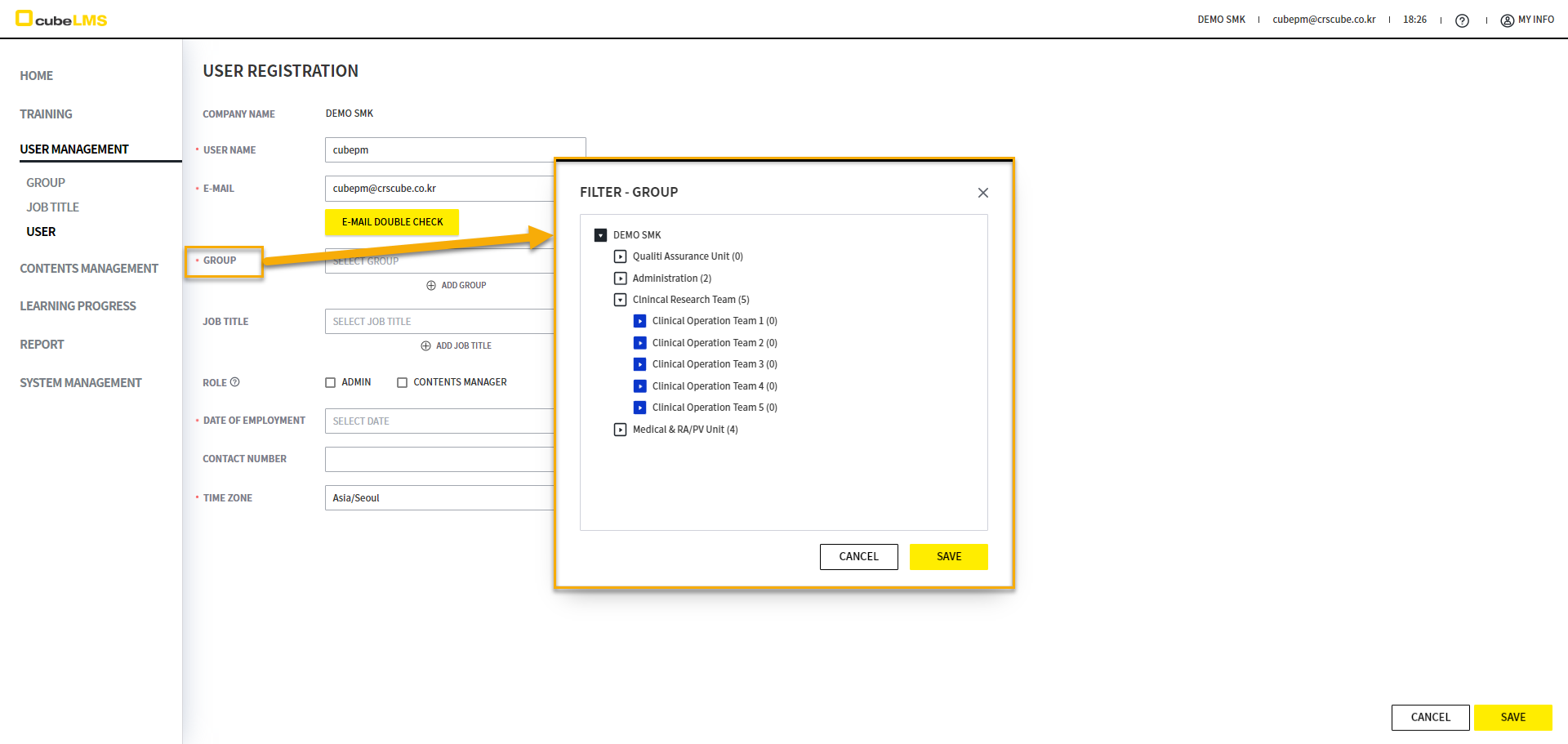1568x744 pixels.
Task: Collapse the Clinincal Research Team node
Action: point(620,300)
